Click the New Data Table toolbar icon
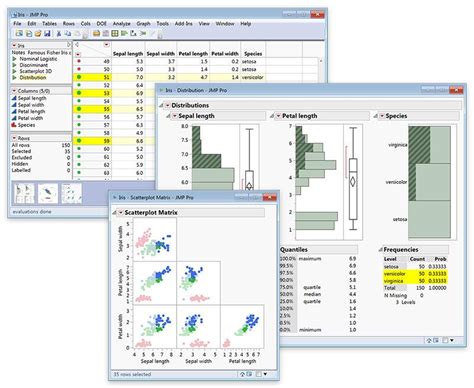474x388 pixels. pyautogui.click(x=19, y=33)
